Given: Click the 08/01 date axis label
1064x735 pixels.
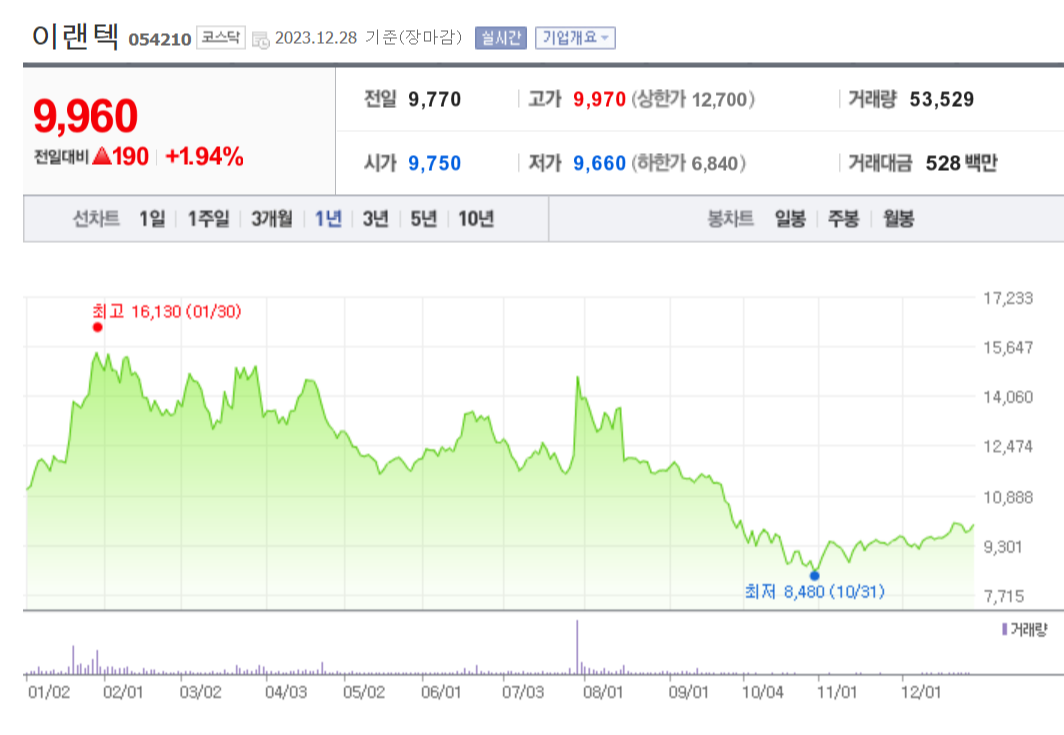Looking at the screenshot, I should click(x=603, y=692).
